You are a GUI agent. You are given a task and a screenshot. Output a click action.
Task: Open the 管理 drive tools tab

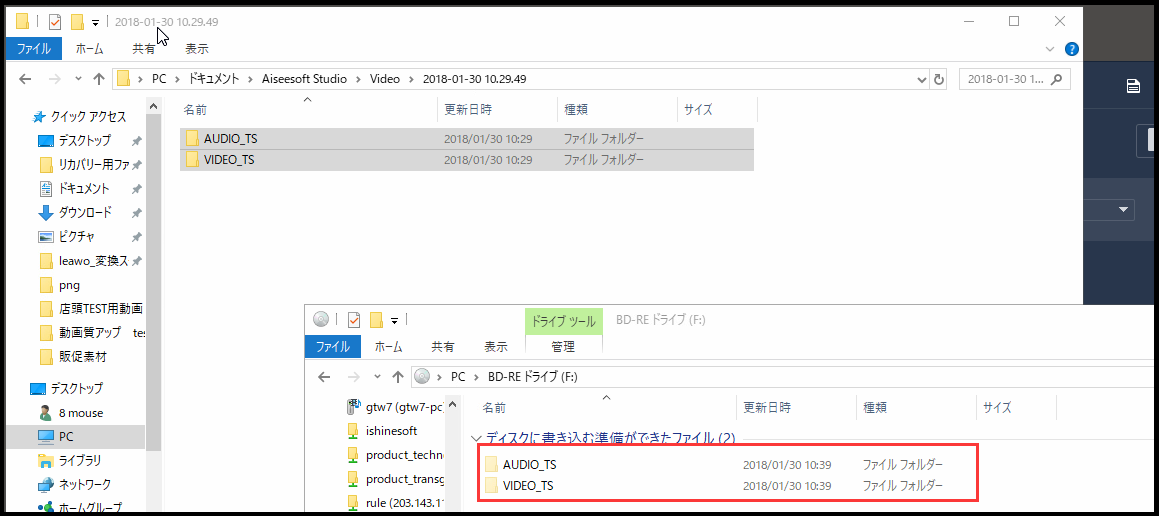point(563,346)
